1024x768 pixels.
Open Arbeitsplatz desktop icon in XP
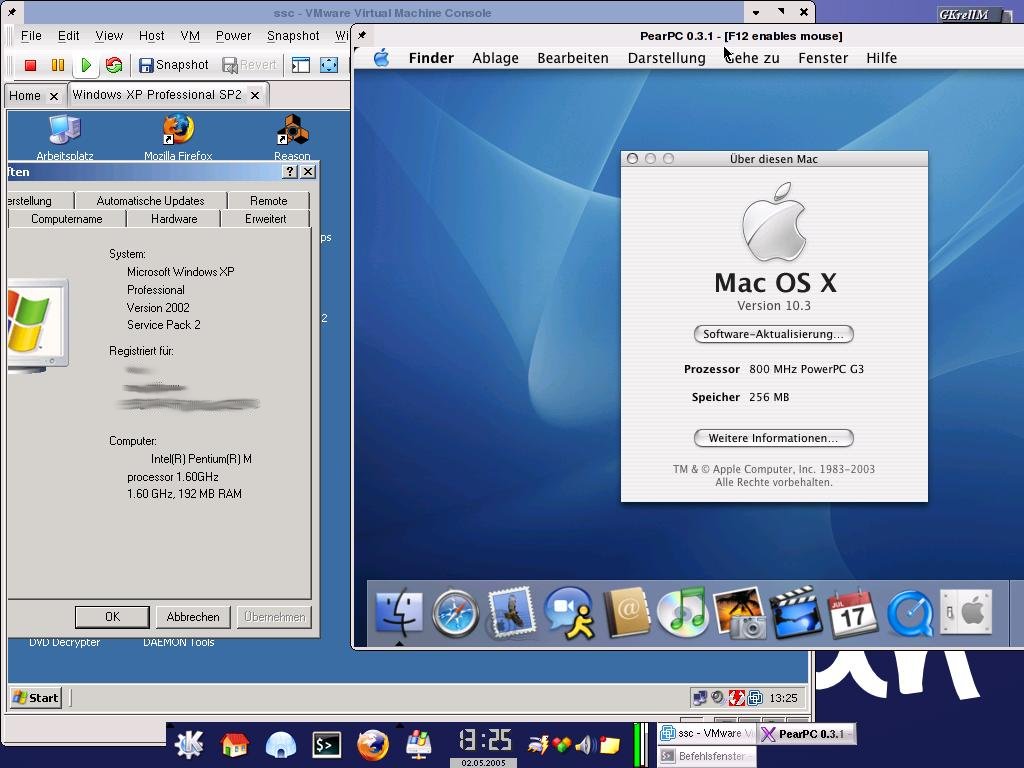(x=65, y=137)
